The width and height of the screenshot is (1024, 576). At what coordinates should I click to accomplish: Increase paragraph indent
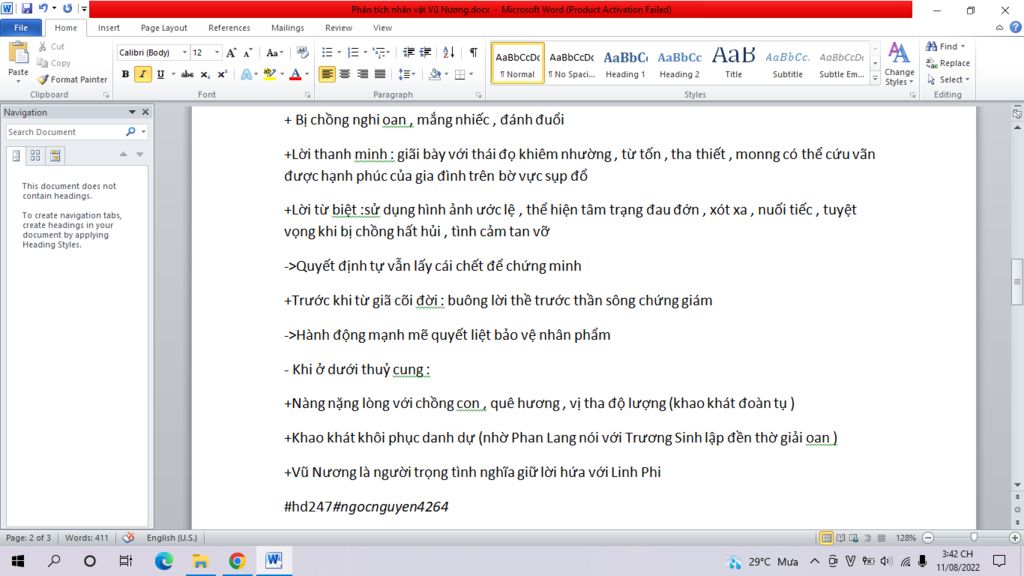[x=425, y=52]
